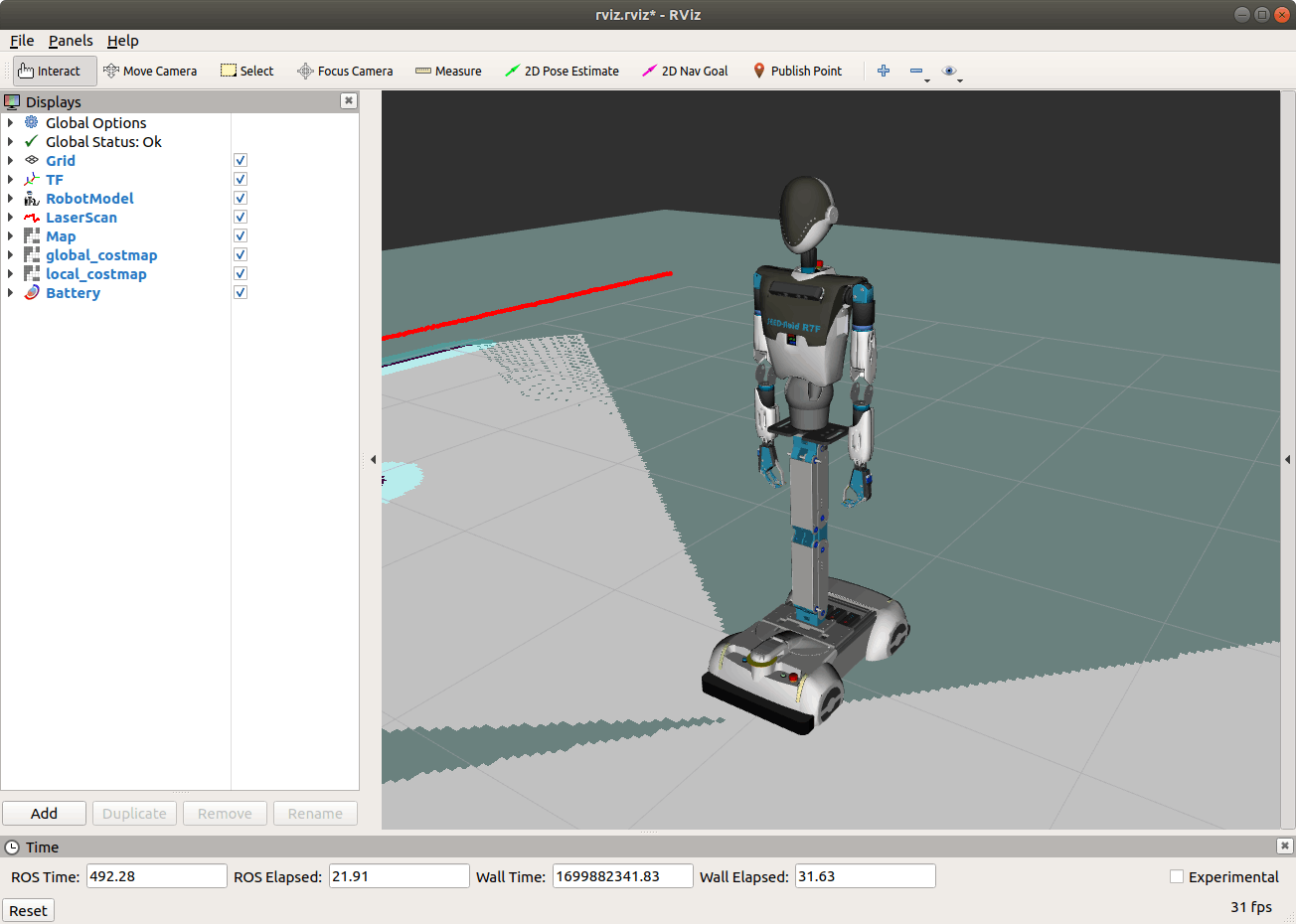Activate the Publish Point tool

797,71
